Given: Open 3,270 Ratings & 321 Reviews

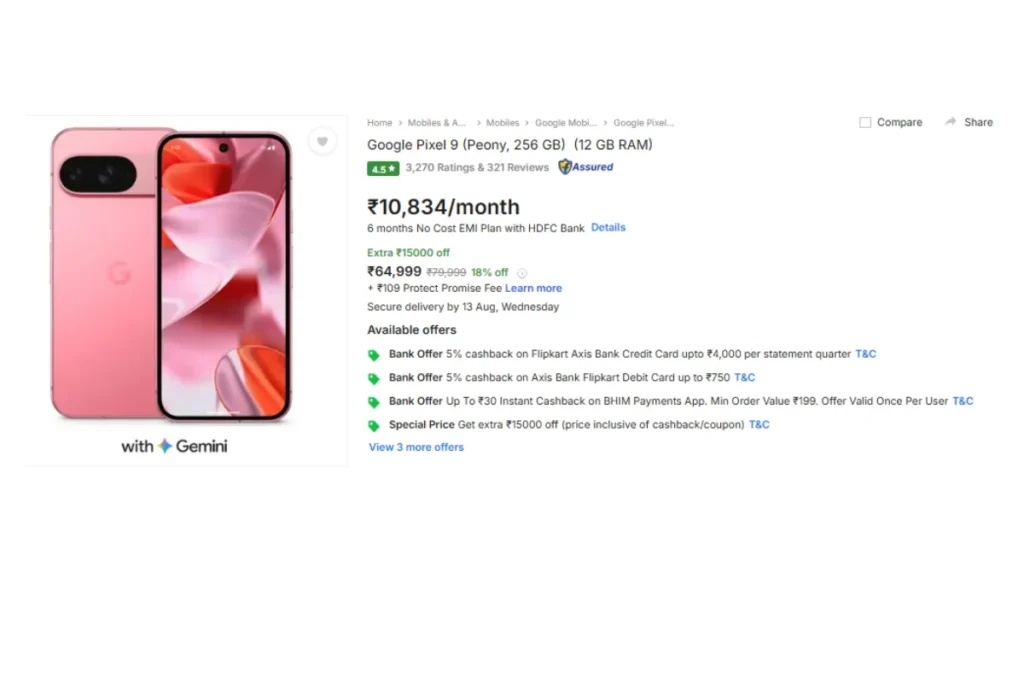Looking at the screenshot, I should pos(477,168).
